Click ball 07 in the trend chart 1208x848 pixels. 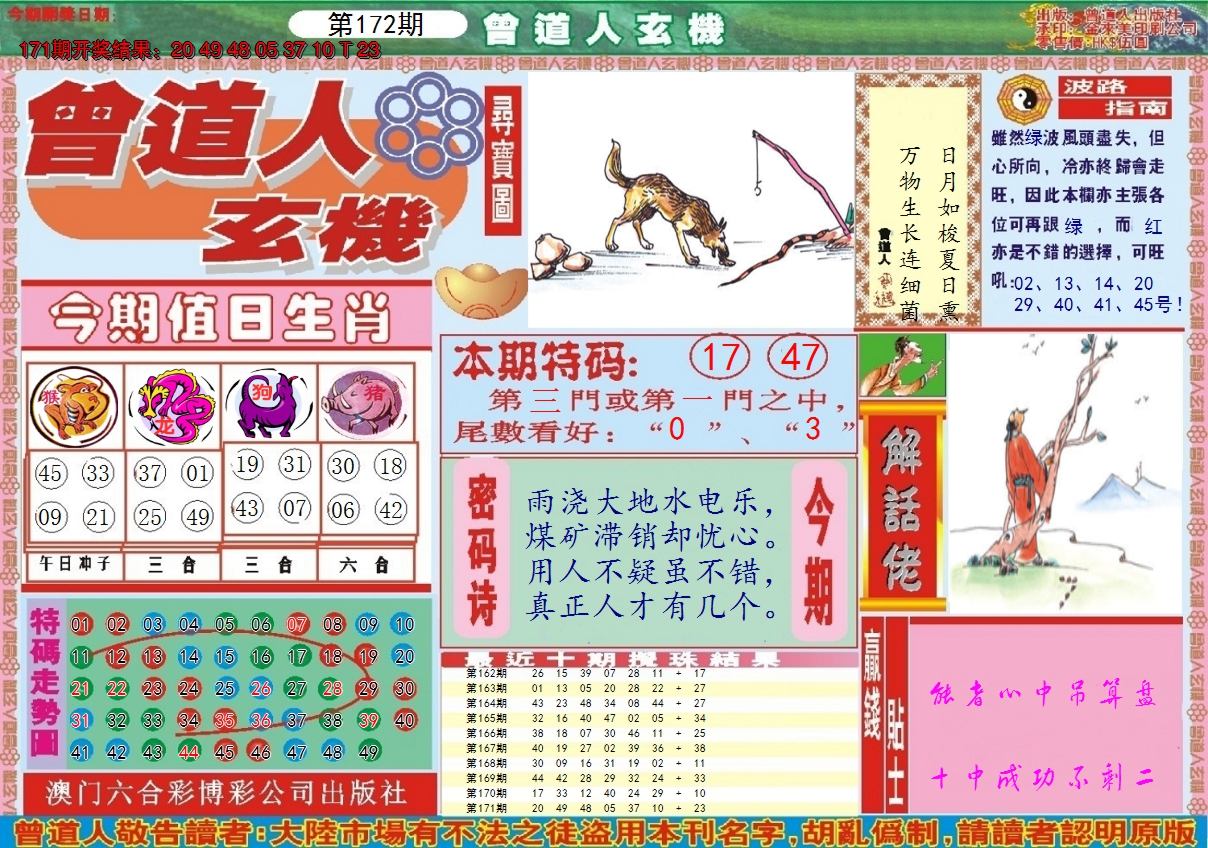297,625
